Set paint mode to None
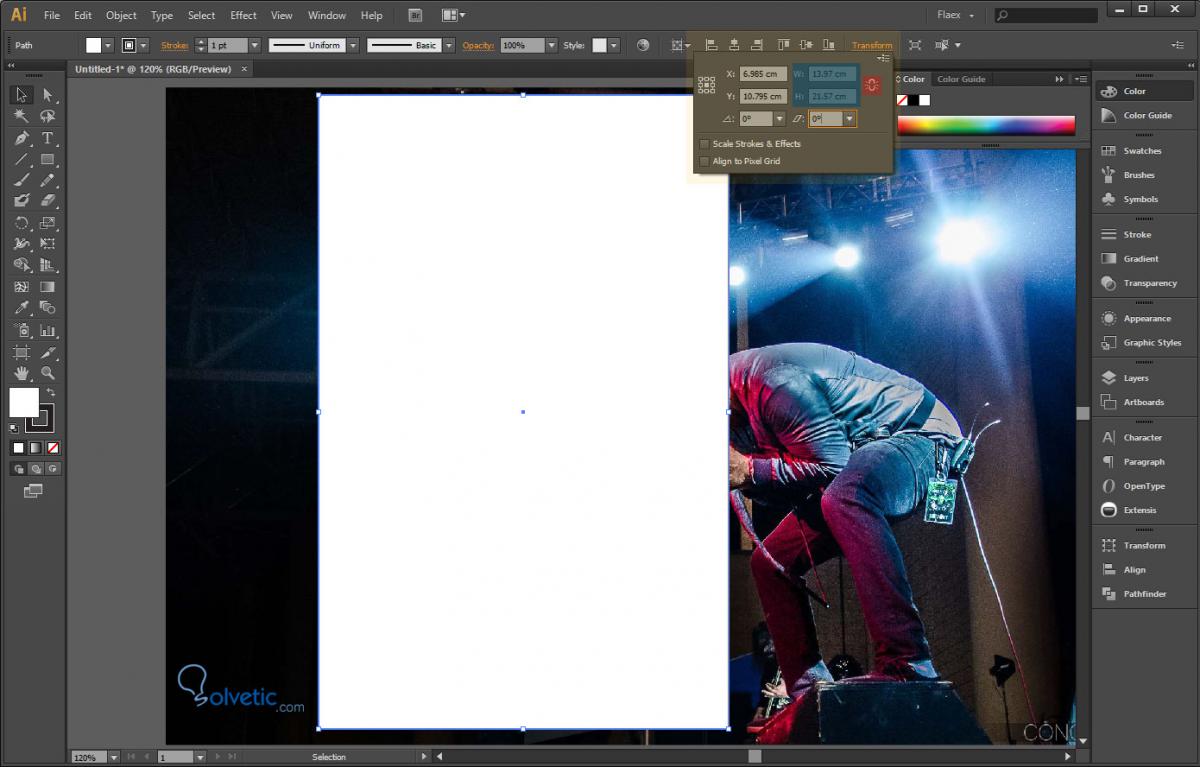The width and height of the screenshot is (1200, 767). click(x=53, y=447)
